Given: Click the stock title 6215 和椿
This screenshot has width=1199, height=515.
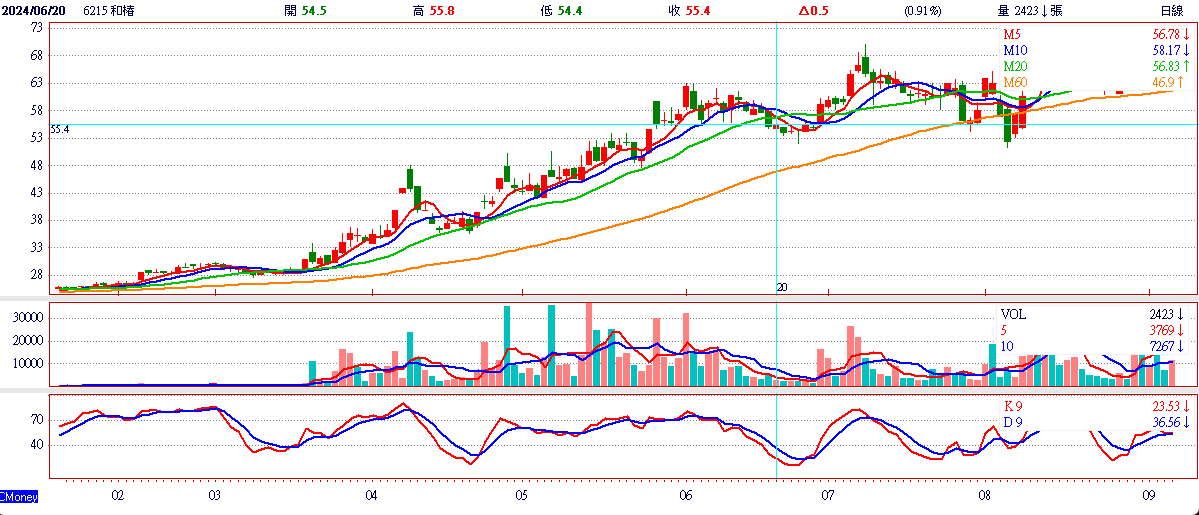Looking at the screenshot, I should pyautogui.click(x=86, y=11).
